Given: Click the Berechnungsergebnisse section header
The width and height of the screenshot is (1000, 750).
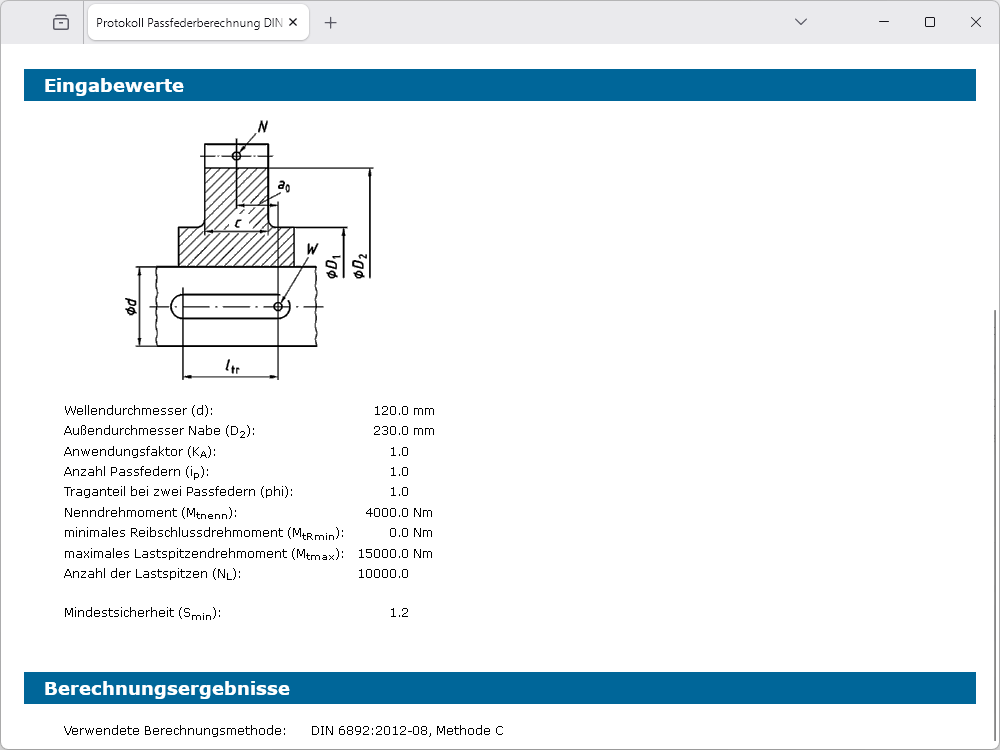Looking at the screenshot, I should [167, 689].
